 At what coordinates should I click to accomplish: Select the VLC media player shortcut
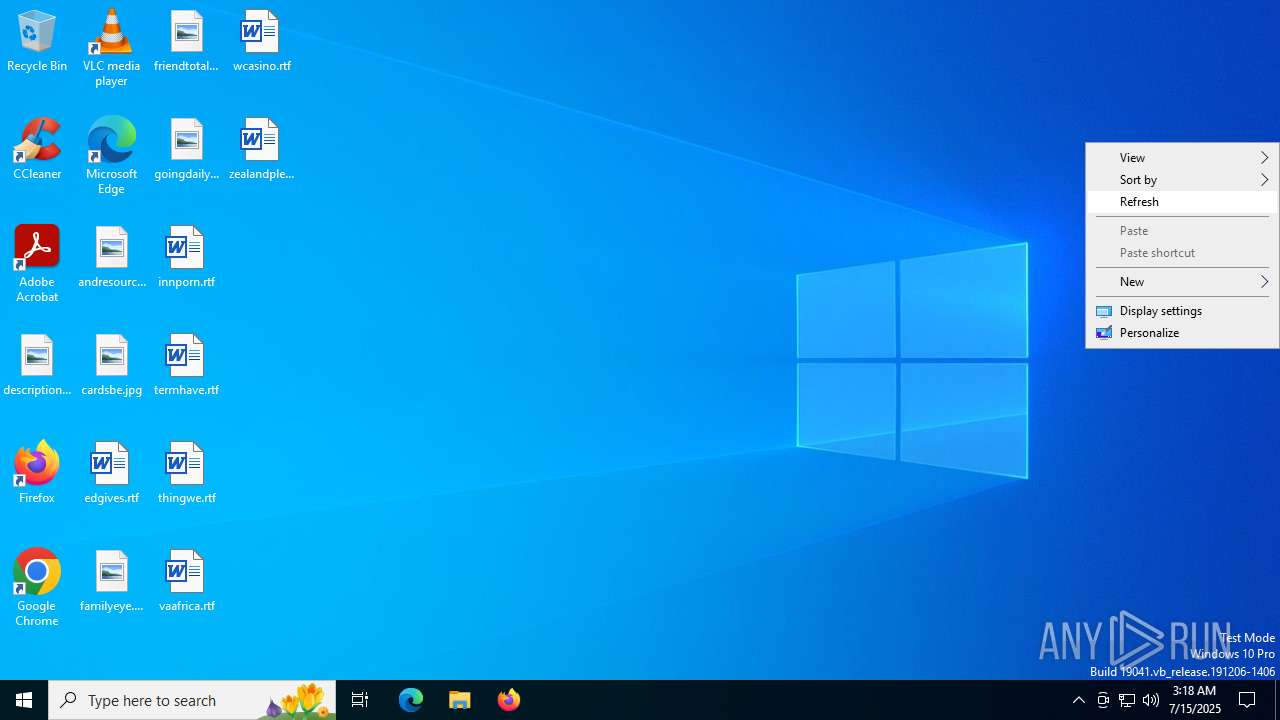pos(111,48)
